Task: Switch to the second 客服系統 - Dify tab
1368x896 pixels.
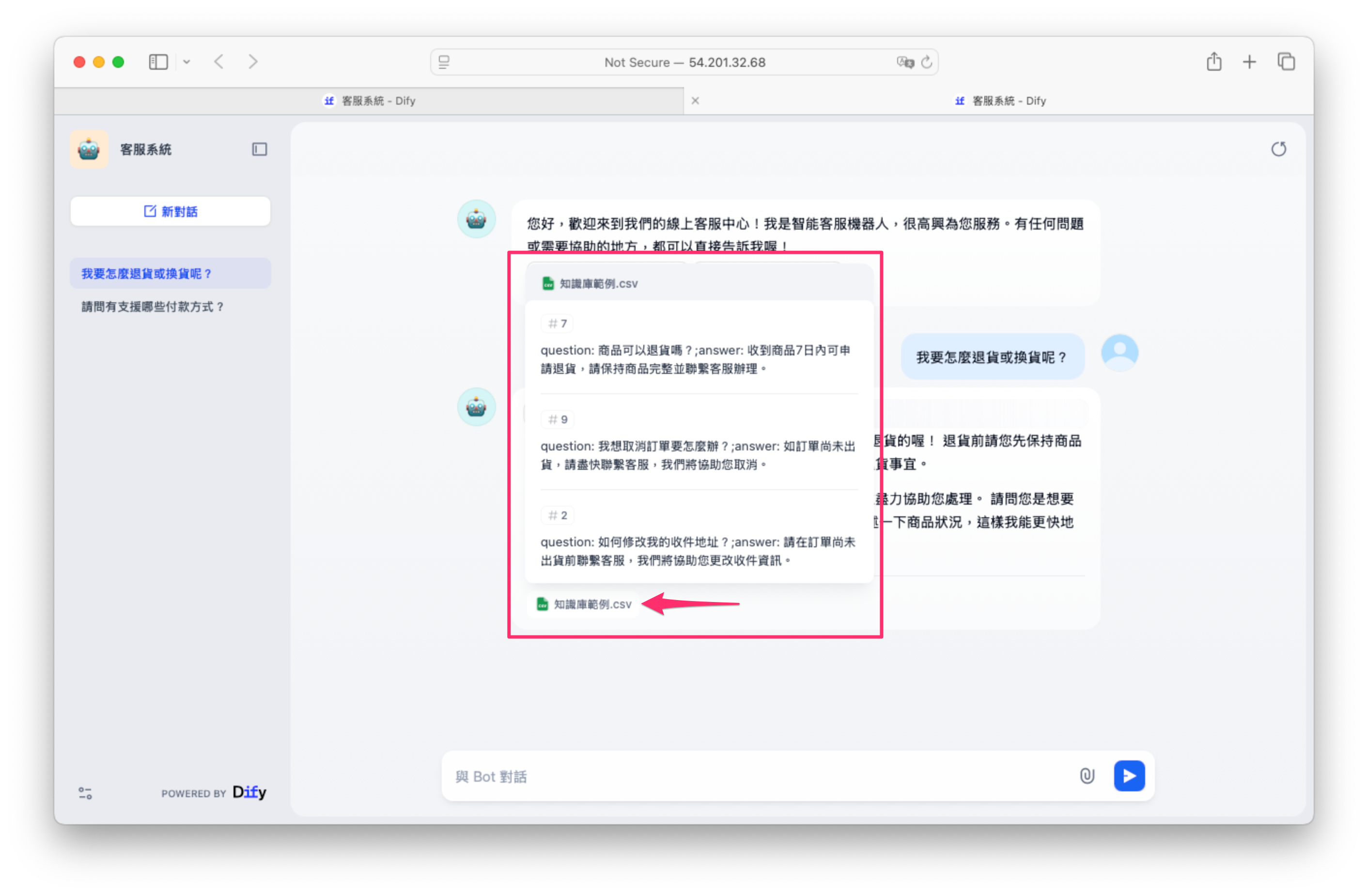Action: pos(999,101)
